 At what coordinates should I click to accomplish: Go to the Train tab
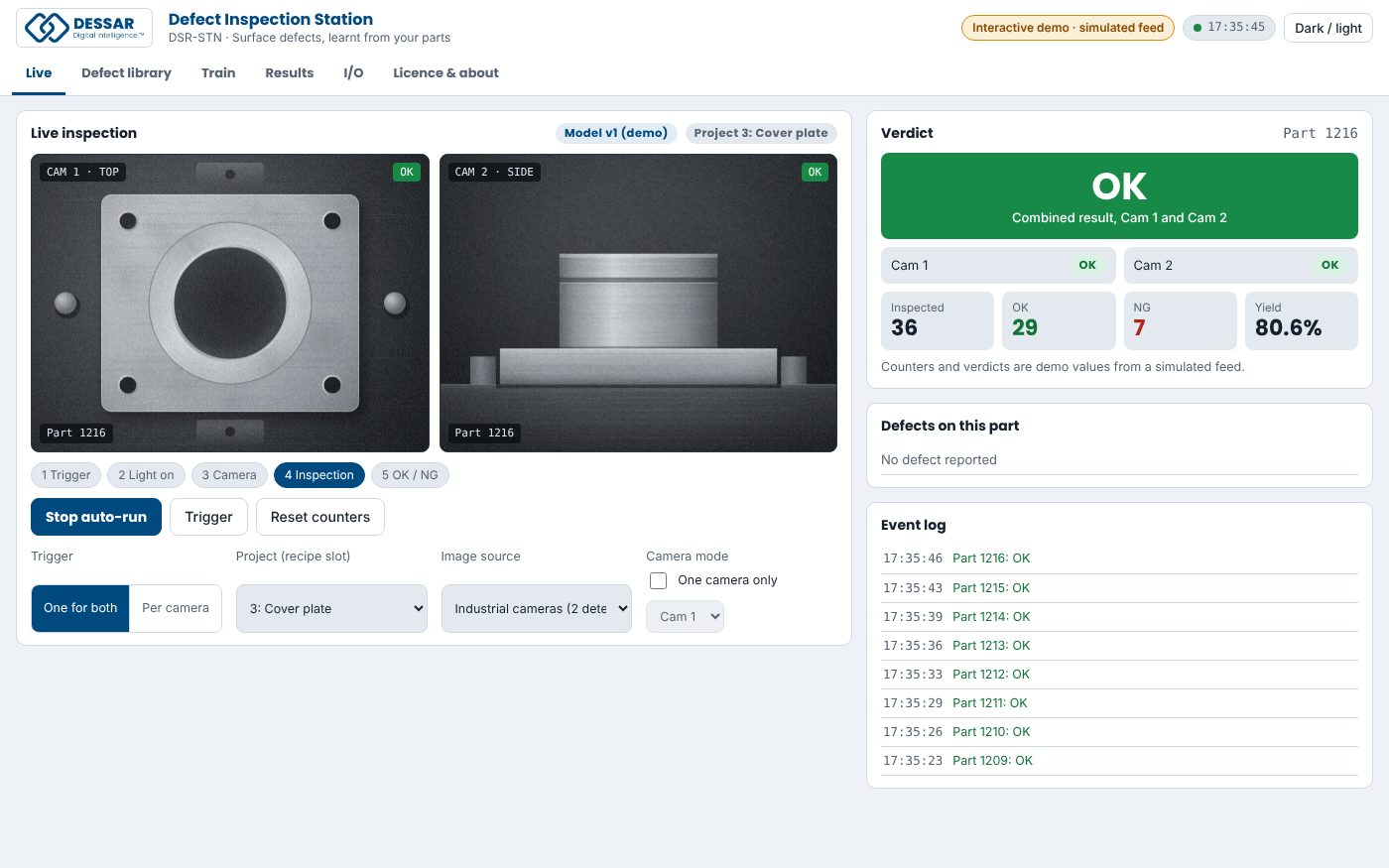pos(218,72)
